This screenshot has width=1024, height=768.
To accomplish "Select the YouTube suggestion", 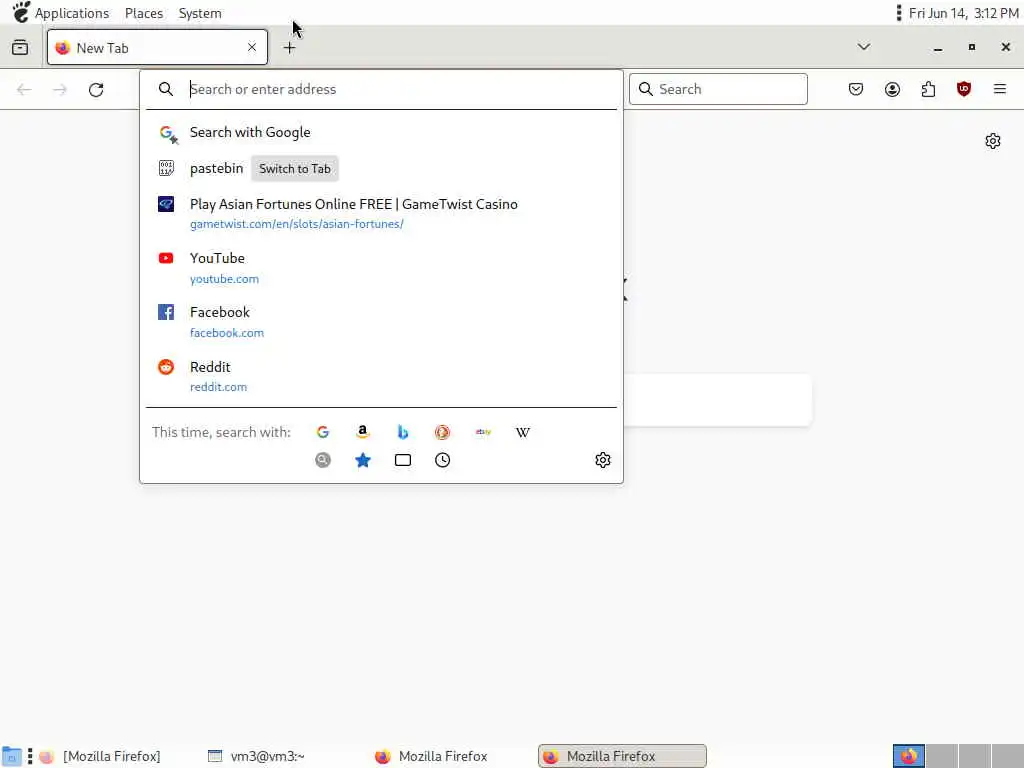I will 381,268.
